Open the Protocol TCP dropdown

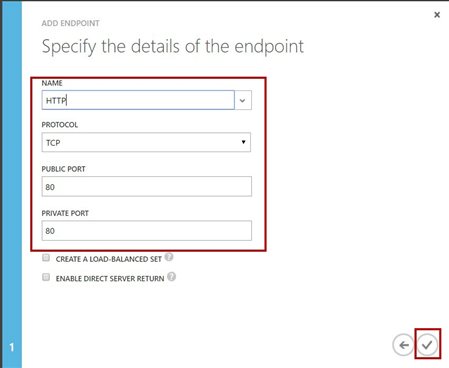[146, 142]
